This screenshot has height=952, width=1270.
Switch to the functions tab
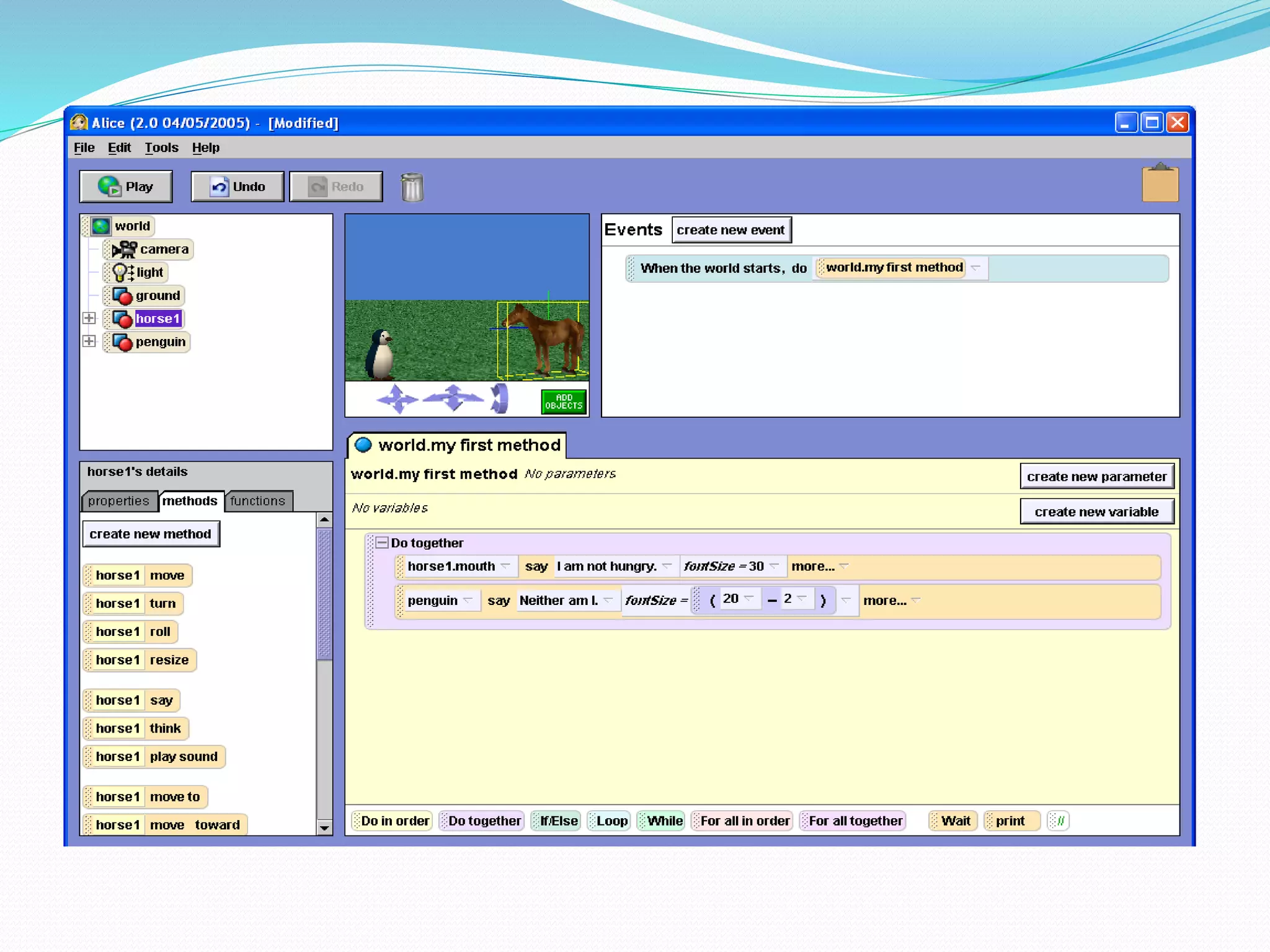coord(257,501)
